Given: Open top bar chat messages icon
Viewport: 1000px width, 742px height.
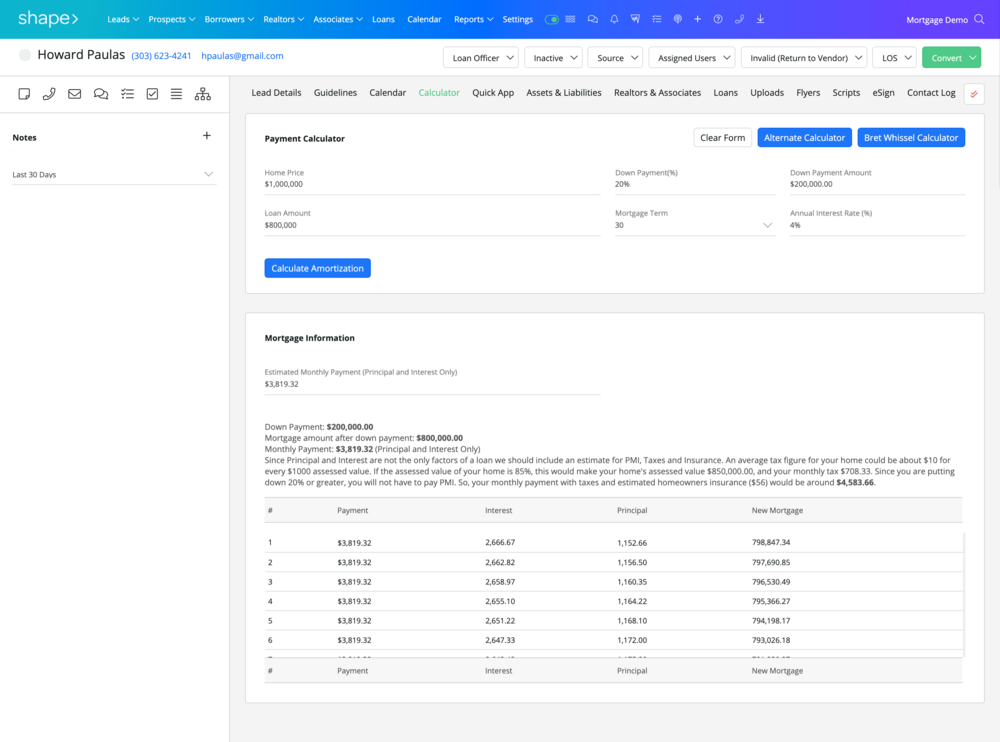Looking at the screenshot, I should pyautogui.click(x=592, y=19).
